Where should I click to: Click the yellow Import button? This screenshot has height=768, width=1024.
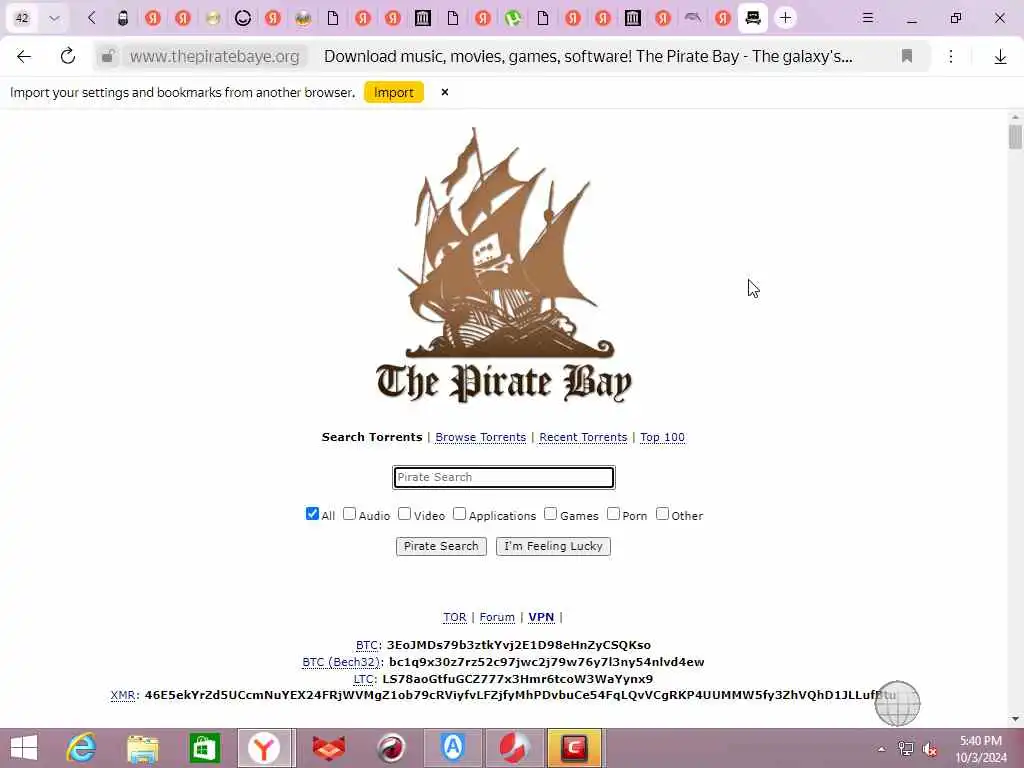394,93
